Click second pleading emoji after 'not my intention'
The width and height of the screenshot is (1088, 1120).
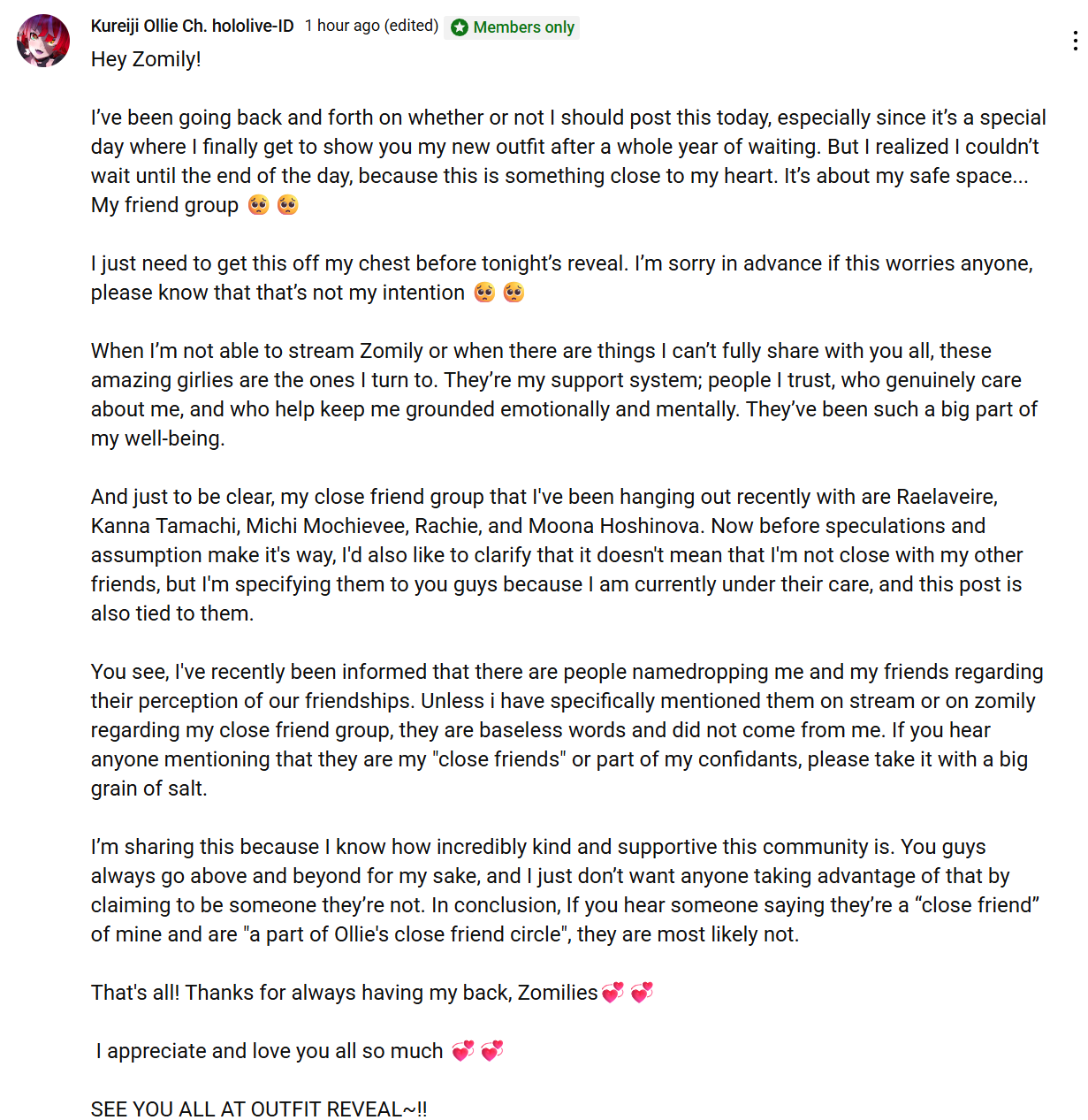tap(514, 293)
